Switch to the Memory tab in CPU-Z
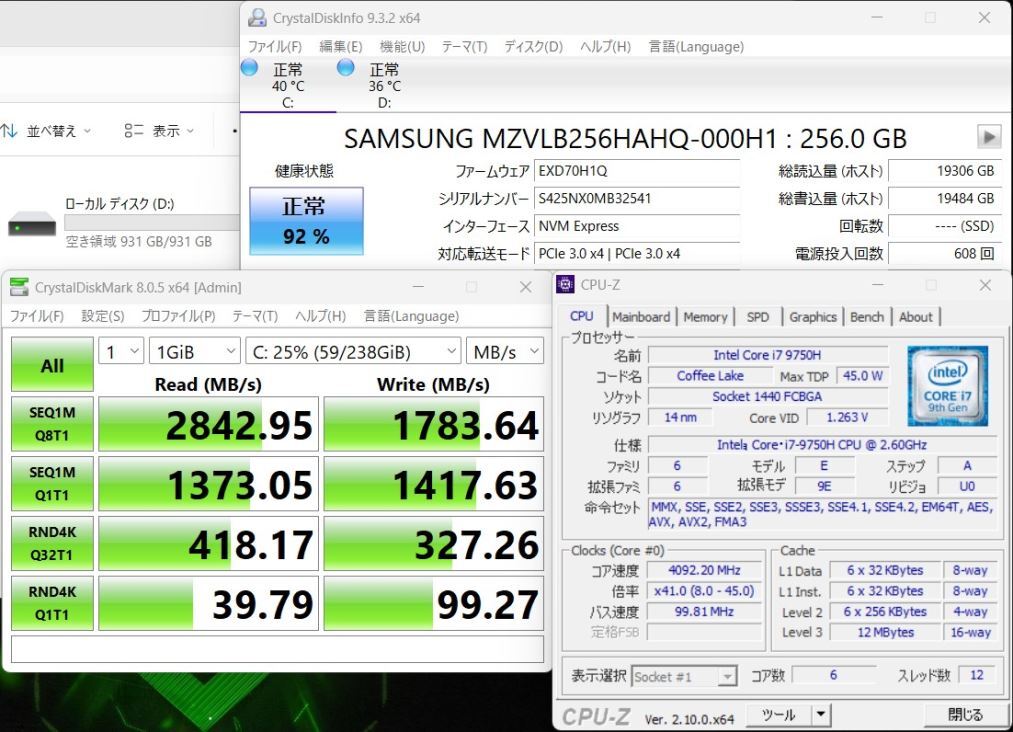The image size is (1013, 732). [705, 317]
